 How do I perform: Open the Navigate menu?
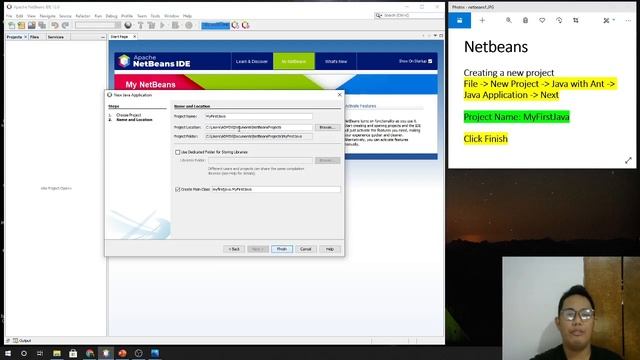pyautogui.click(x=47, y=16)
